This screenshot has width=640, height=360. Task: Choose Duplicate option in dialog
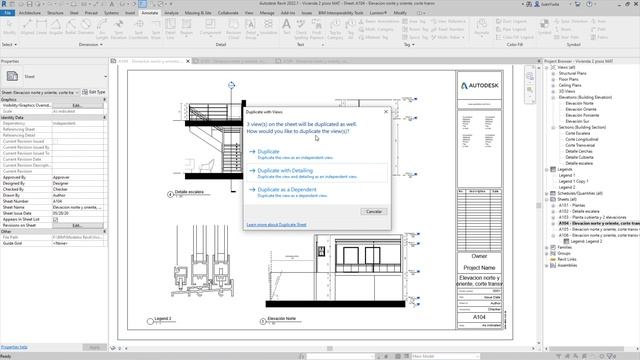(x=317, y=154)
